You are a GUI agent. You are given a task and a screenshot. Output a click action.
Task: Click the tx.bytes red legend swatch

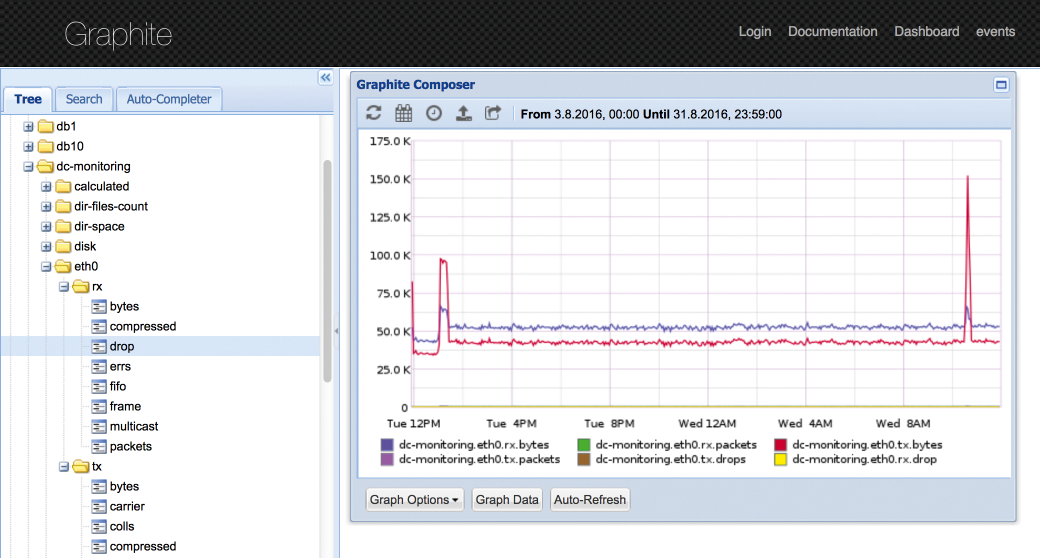coord(781,445)
